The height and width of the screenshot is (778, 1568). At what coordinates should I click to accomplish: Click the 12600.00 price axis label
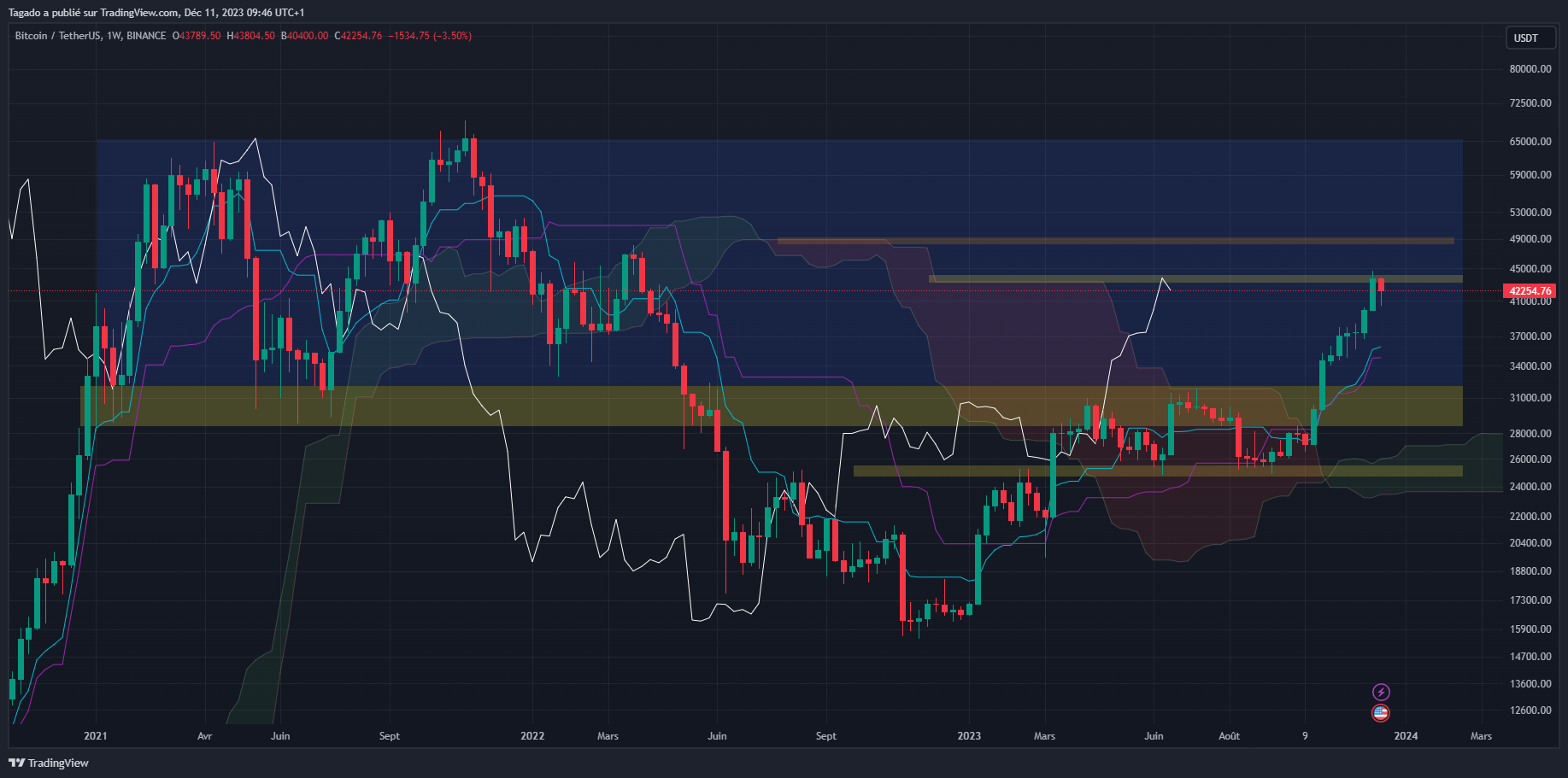[1530, 711]
